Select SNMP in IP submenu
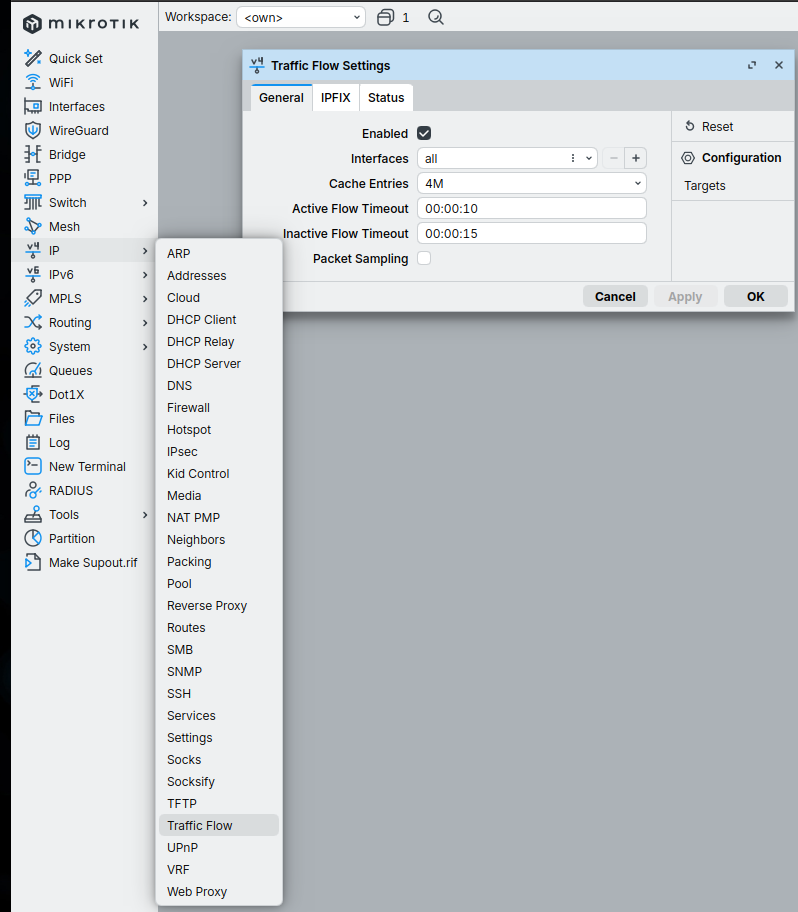 click(218, 671)
